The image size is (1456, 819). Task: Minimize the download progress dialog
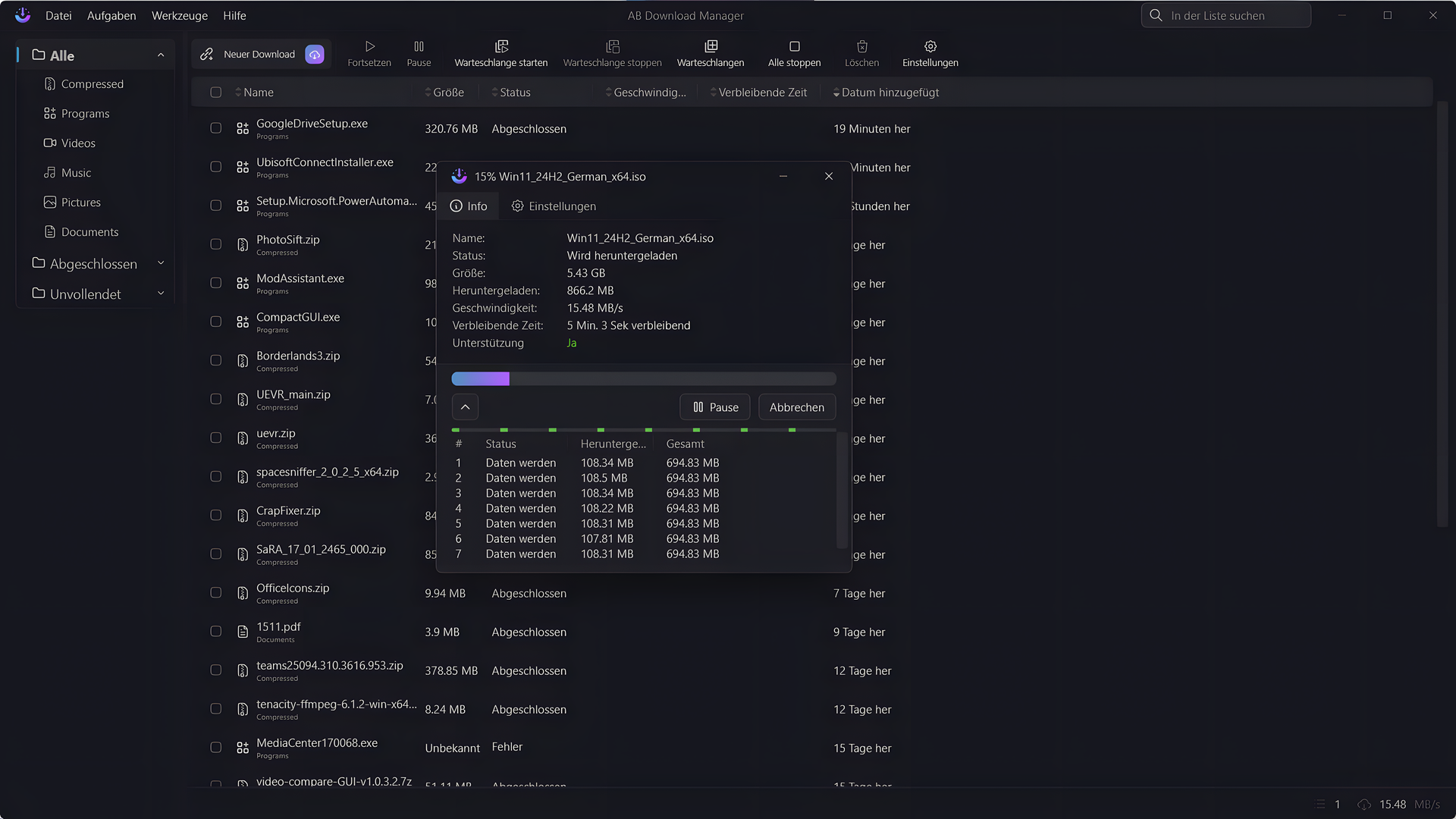(783, 176)
